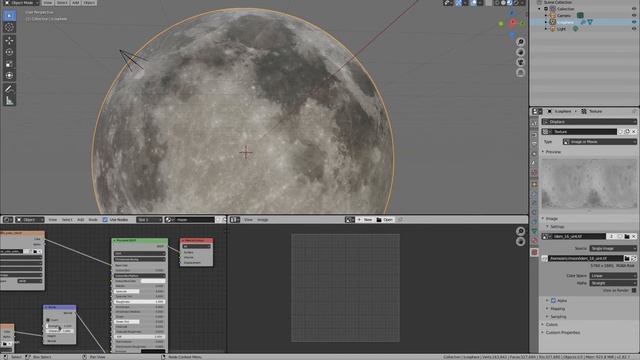Open the Object Data green triangle tab
Viewport: 640px width, 360px height.
[534, 231]
